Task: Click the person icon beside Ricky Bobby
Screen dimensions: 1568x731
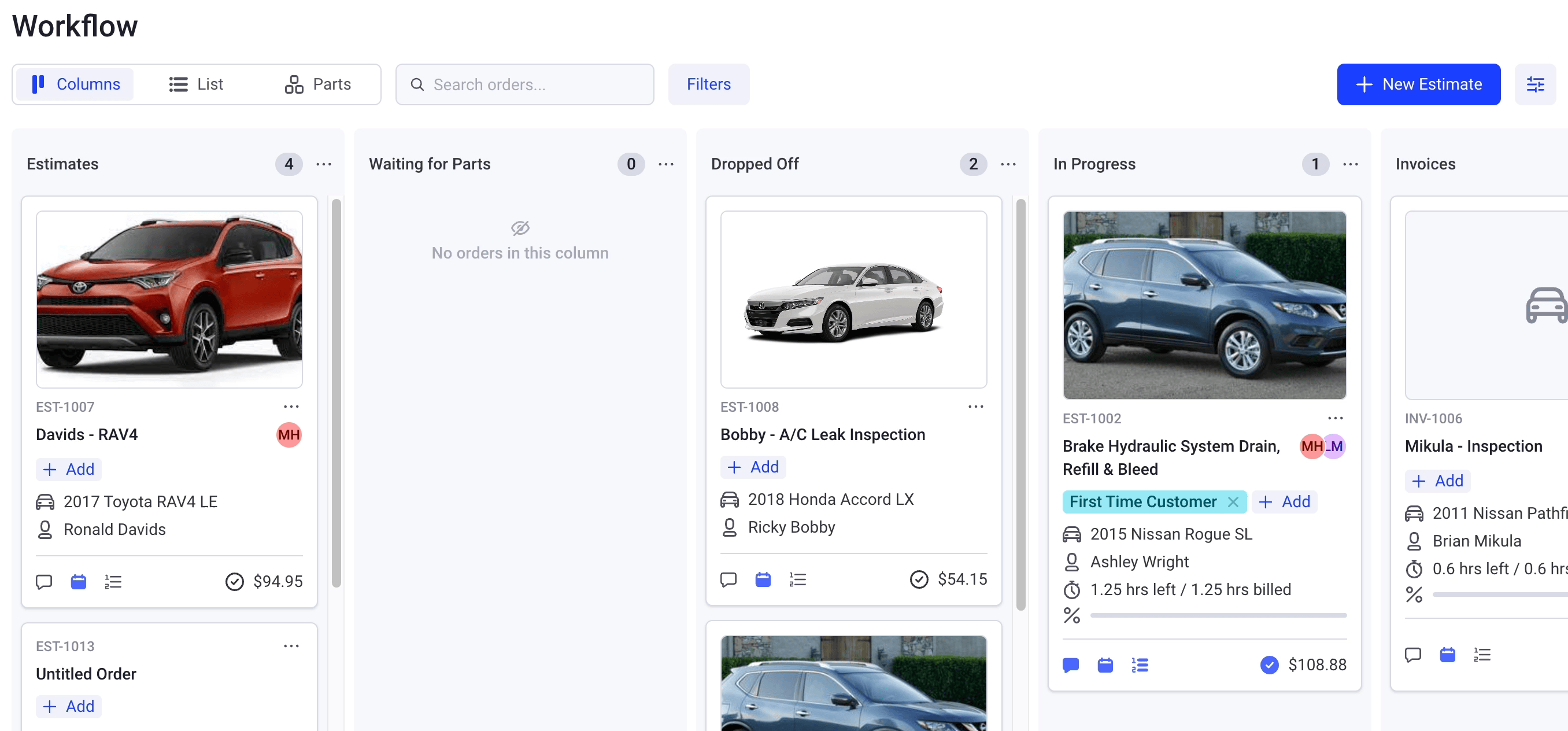Action: pyautogui.click(x=729, y=527)
